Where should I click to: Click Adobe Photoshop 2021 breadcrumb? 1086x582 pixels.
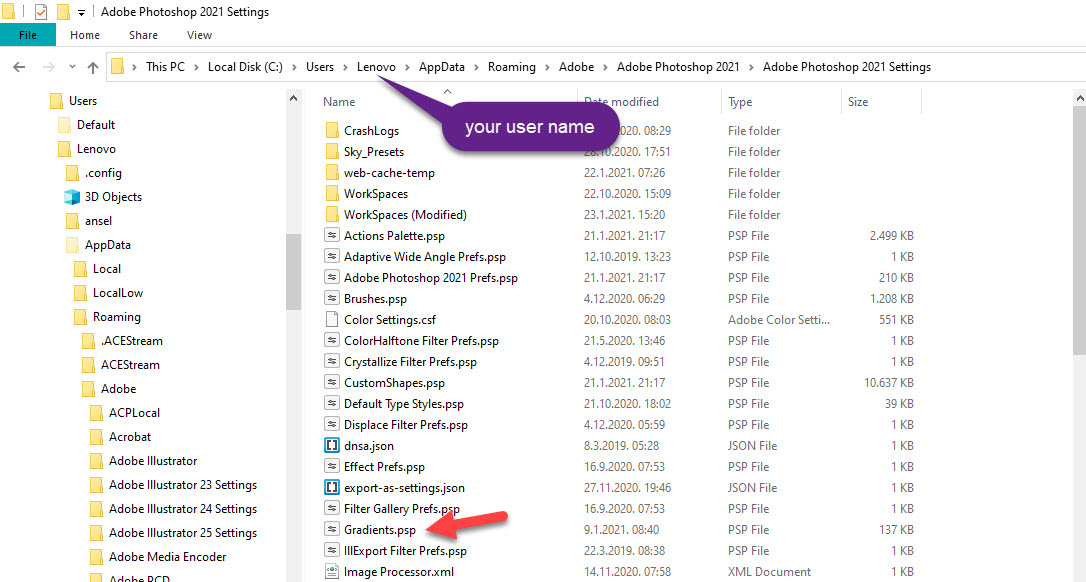pyautogui.click(x=678, y=67)
